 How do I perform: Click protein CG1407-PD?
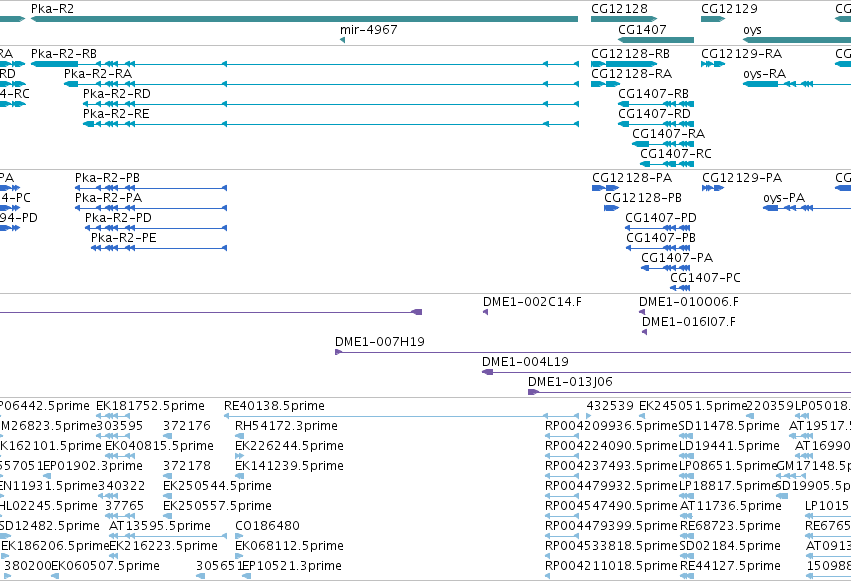point(658,228)
